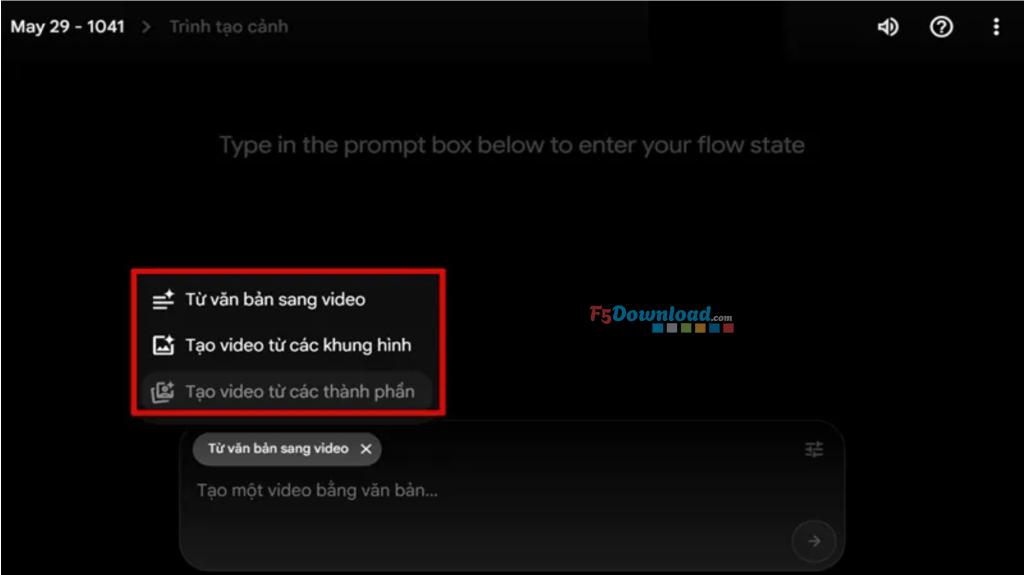
Task: Click the ingredients-to-video icon
Action: click(x=163, y=391)
